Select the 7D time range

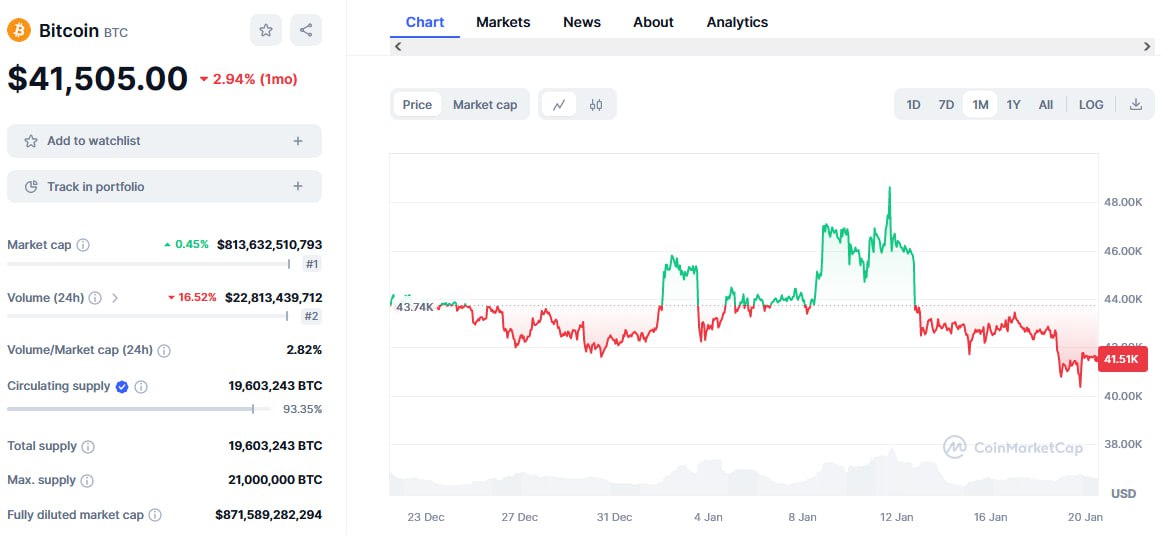coord(946,104)
